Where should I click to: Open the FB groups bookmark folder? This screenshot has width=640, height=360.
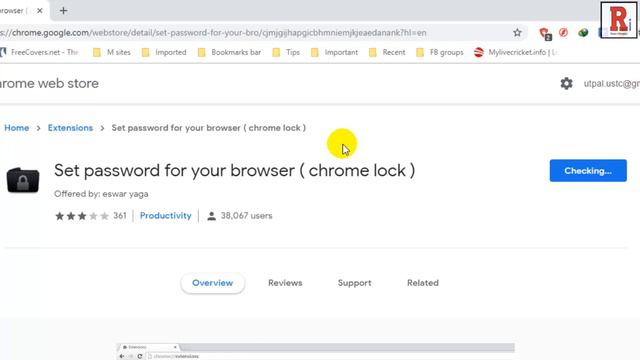coord(440,52)
